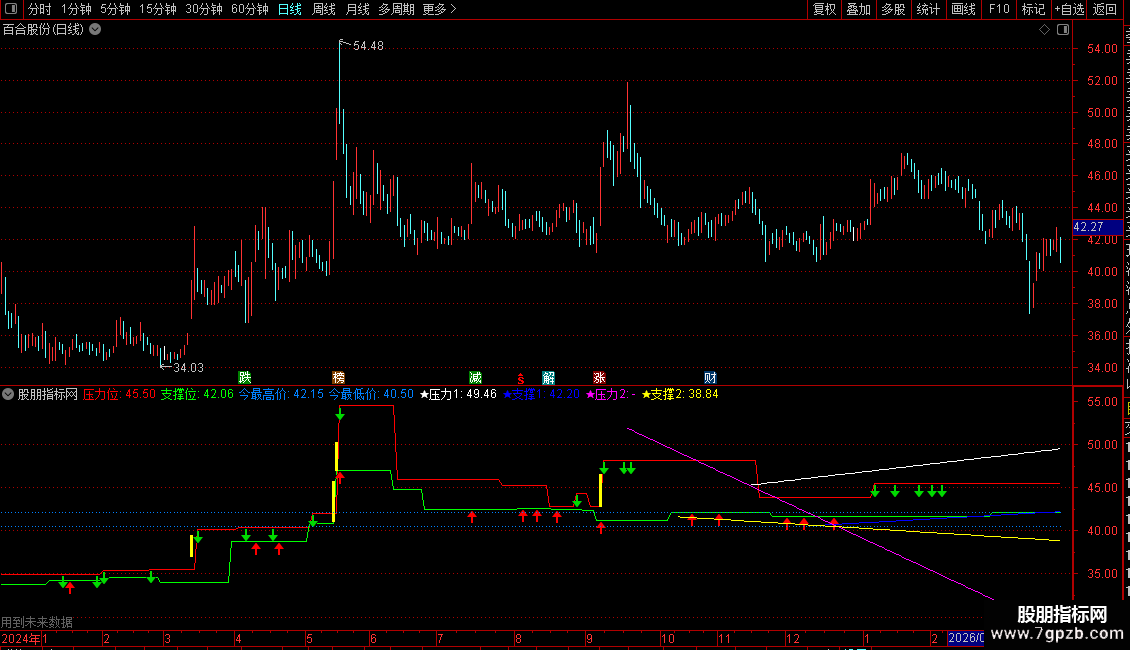The image size is (1130, 650).
Task: Click the ★支撑2: 38.84 indicator value
Action: 680,394
